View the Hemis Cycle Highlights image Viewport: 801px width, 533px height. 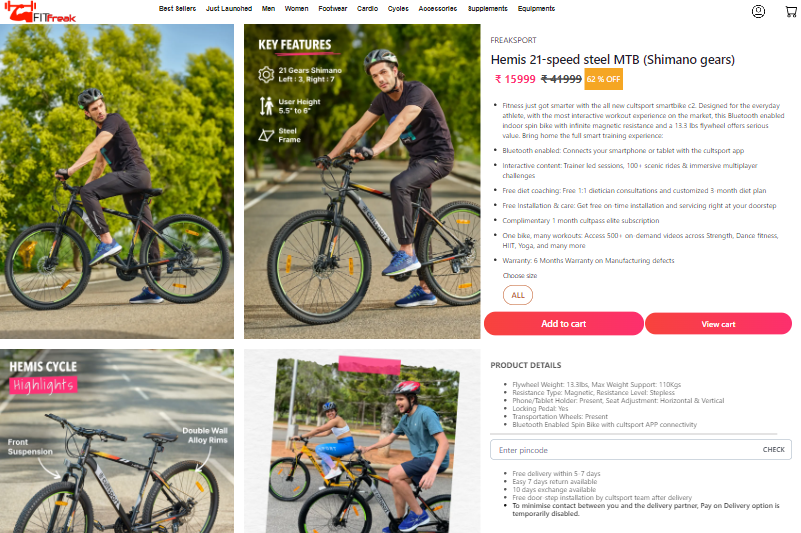(x=117, y=441)
